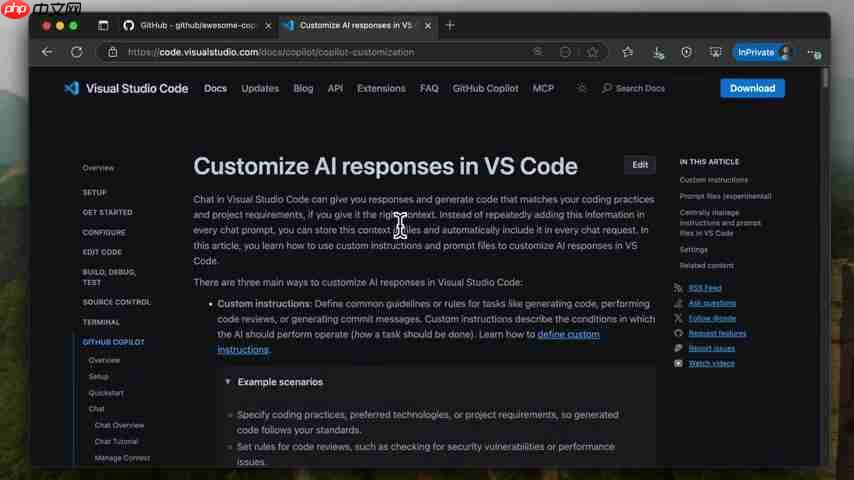Image resolution: width=854 pixels, height=480 pixels.
Task: Go back using the browser back arrow
Action: [47, 52]
